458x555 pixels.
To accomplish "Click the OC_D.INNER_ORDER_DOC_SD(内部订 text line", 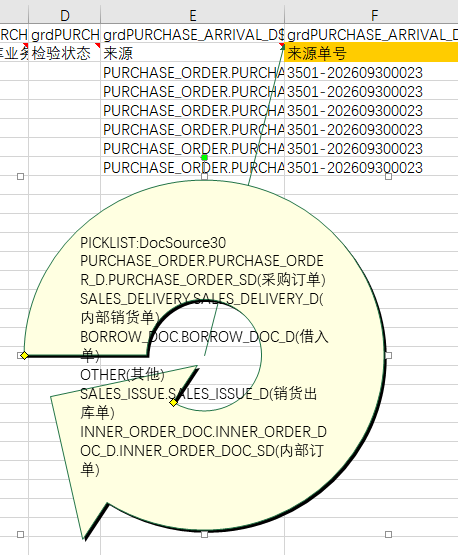I will pos(202,451).
